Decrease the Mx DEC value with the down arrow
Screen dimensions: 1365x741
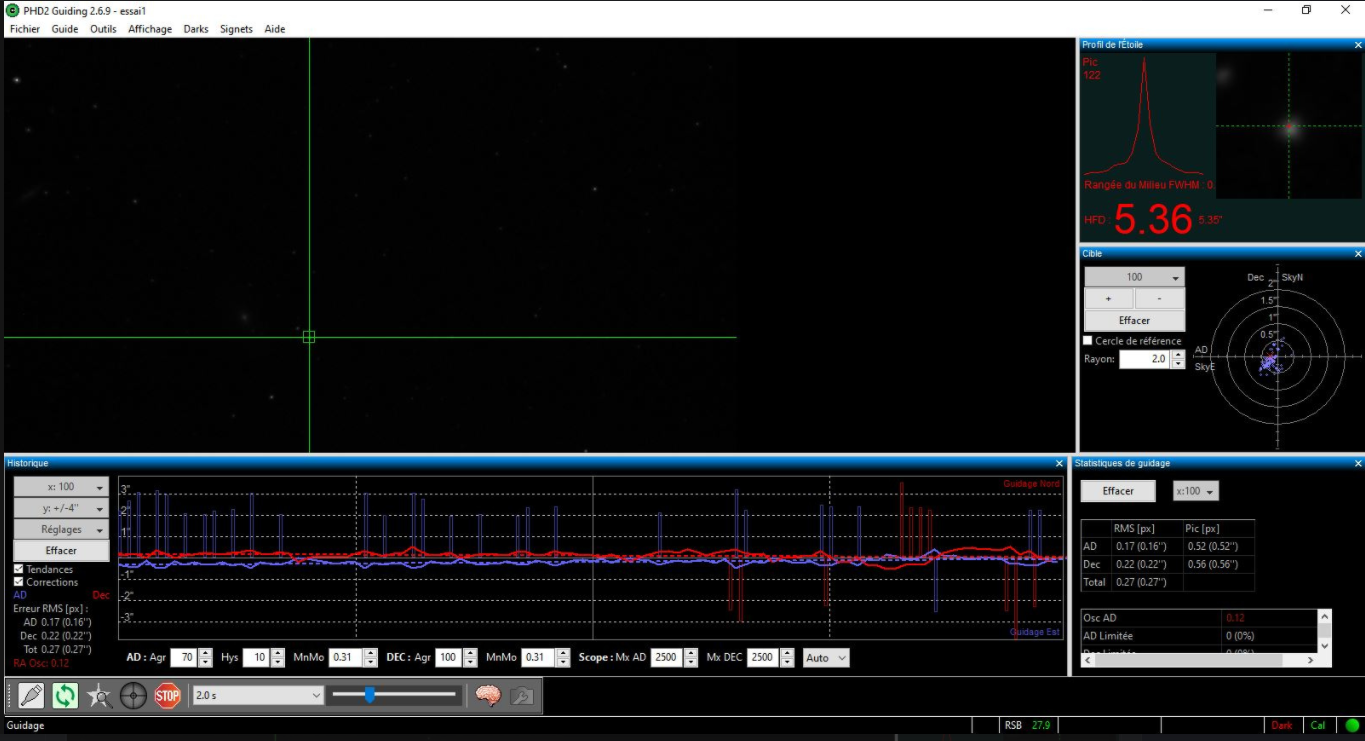787,663
